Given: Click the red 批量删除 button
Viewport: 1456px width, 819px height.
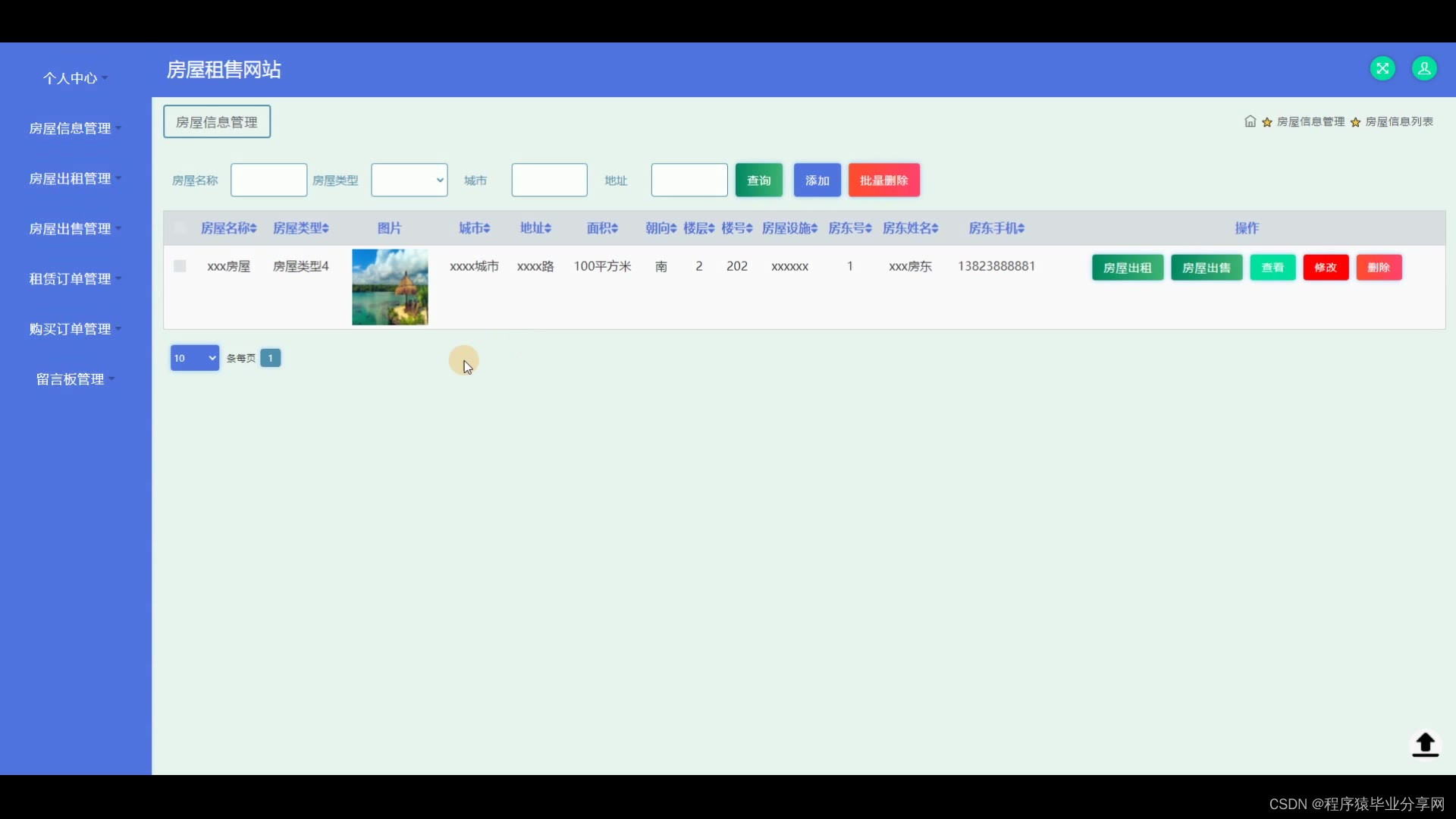Looking at the screenshot, I should click(x=883, y=180).
